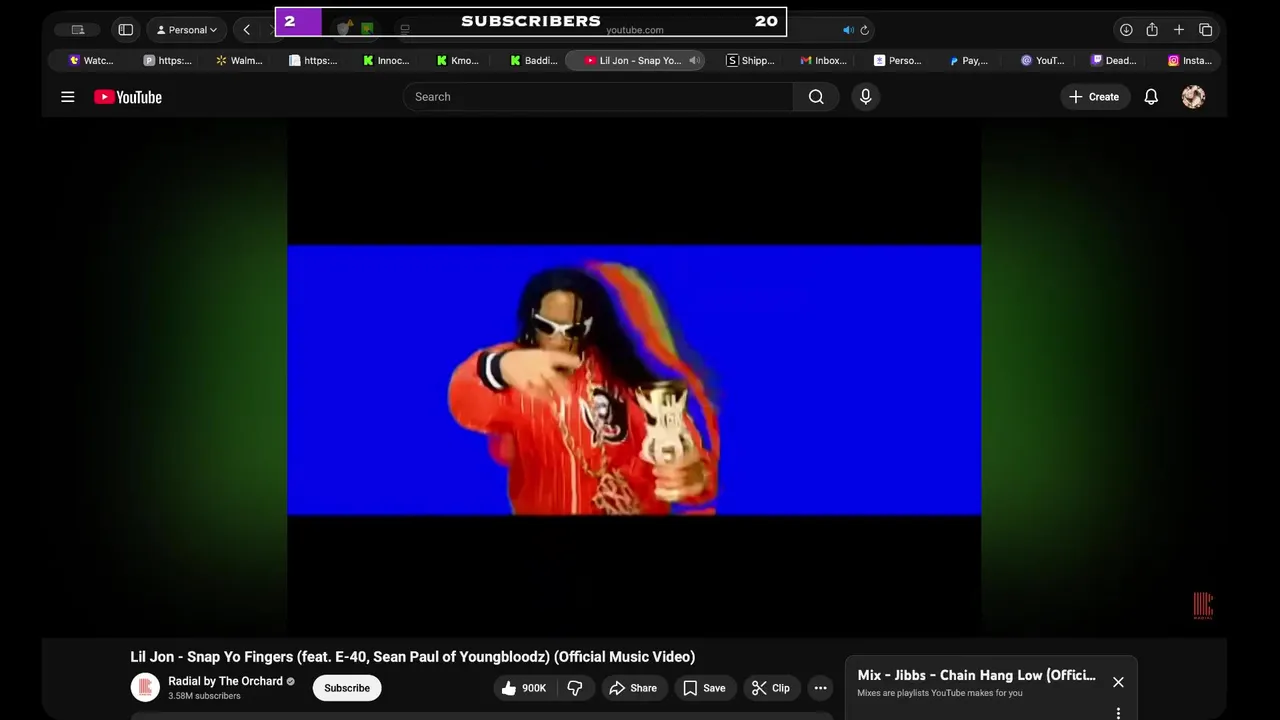This screenshot has height=720, width=1280.
Task: Switch to the Pay,... PayPal tab
Action: (x=970, y=61)
